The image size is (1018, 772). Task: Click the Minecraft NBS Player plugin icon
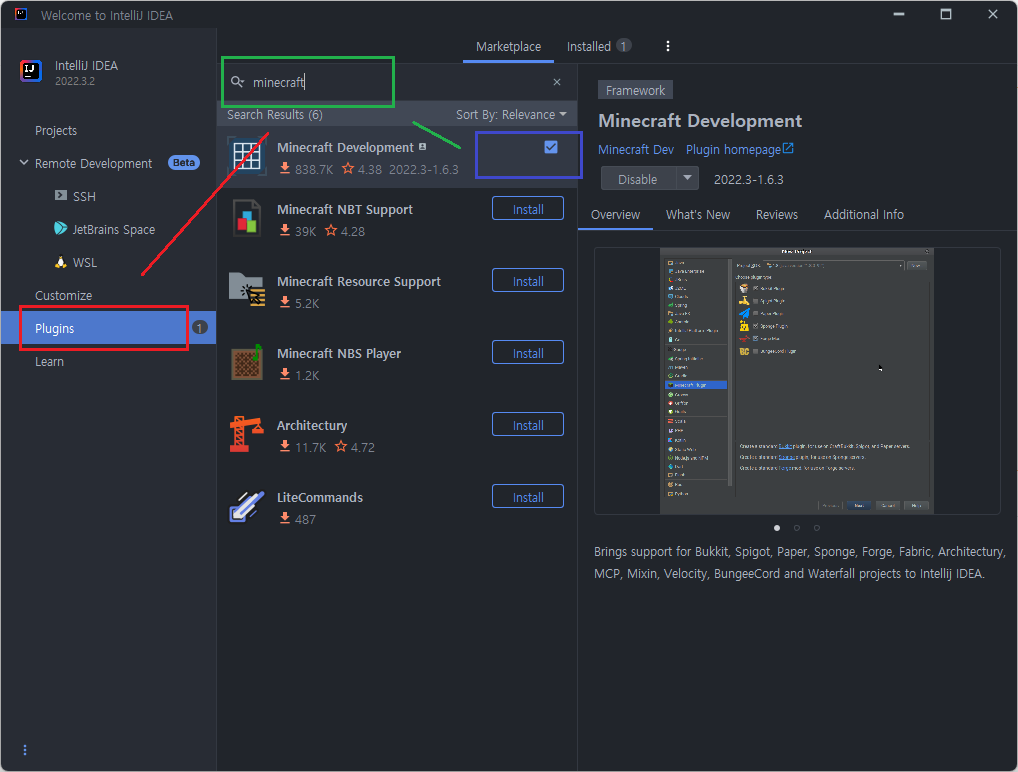coord(247,362)
